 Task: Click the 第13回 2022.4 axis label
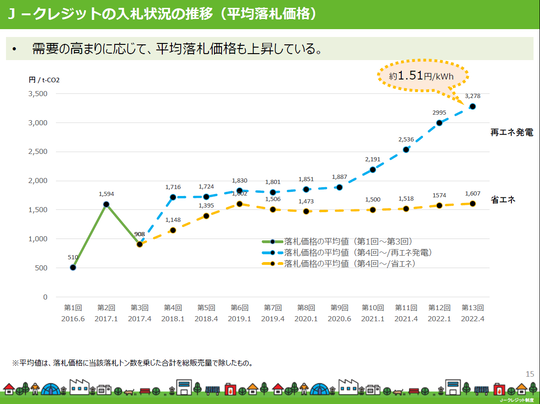pos(472,313)
